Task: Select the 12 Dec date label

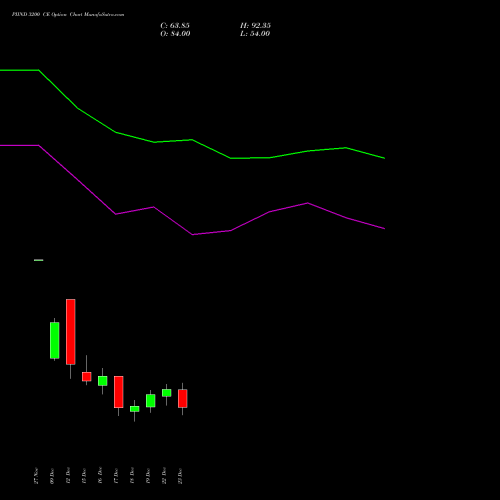Action: (x=68, y=476)
